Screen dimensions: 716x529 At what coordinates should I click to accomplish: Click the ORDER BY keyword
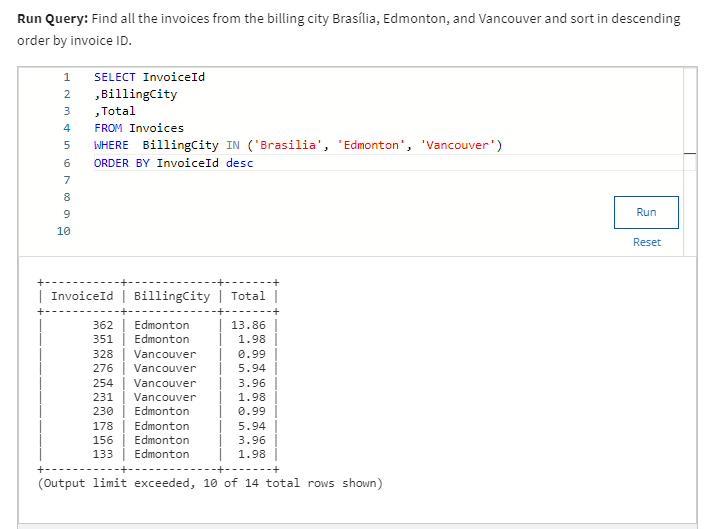pyautogui.click(x=121, y=163)
